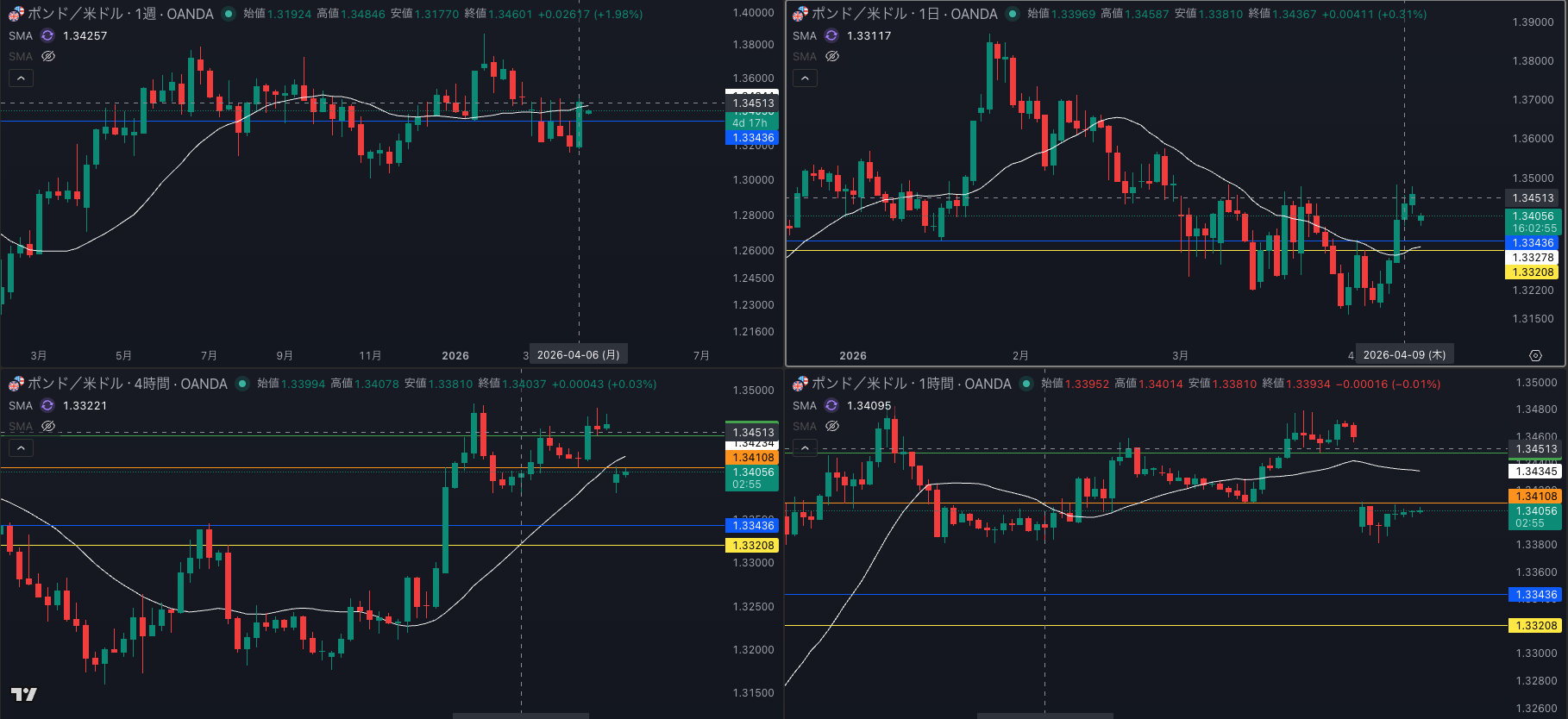Click SMA refresh icon on 1-hour chart
The width and height of the screenshot is (1568, 719).
pyautogui.click(x=831, y=405)
